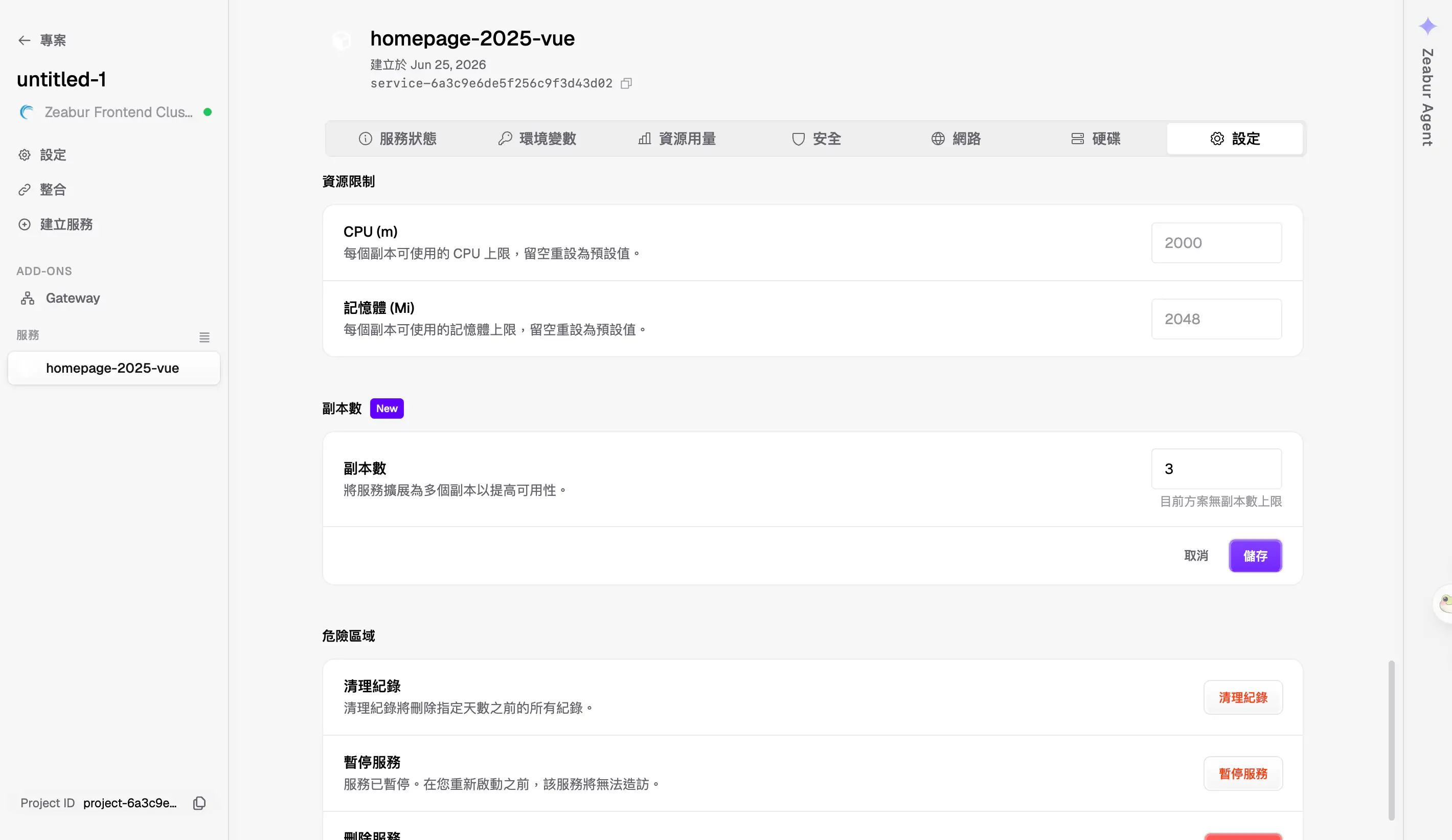The width and height of the screenshot is (1452, 840).
Task: Click the New badge beside 副本數
Action: click(387, 408)
